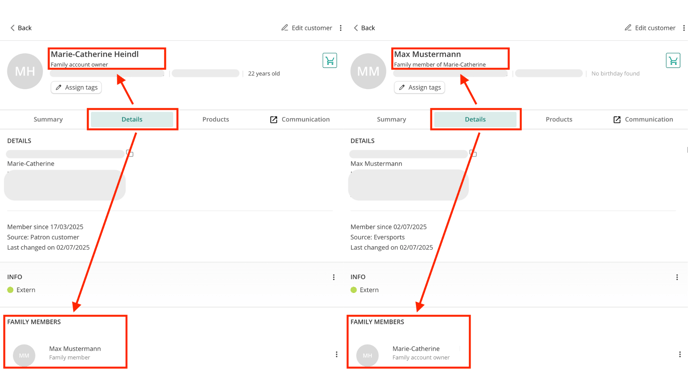Open Details tab in Marie-Catherine panel

coord(132,119)
